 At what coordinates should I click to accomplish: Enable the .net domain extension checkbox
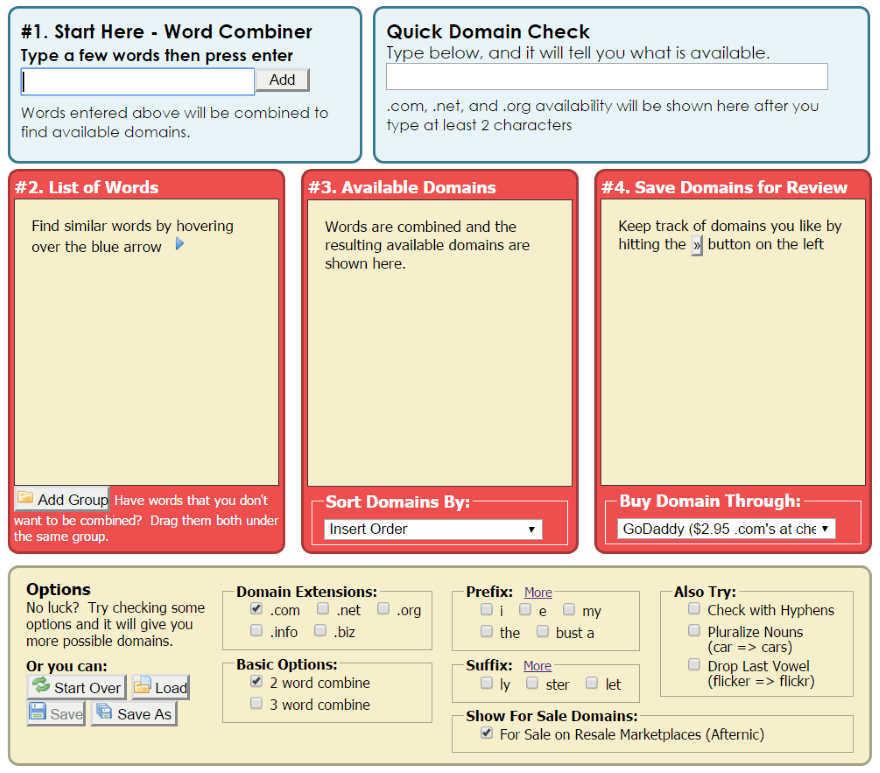click(323, 609)
